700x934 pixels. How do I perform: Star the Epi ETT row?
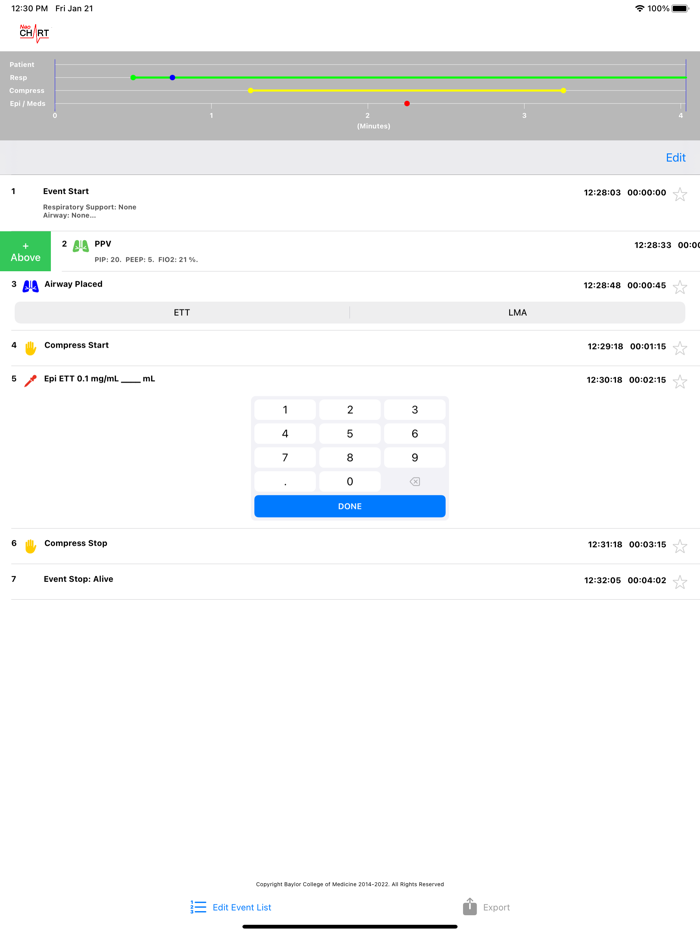coord(680,381)
